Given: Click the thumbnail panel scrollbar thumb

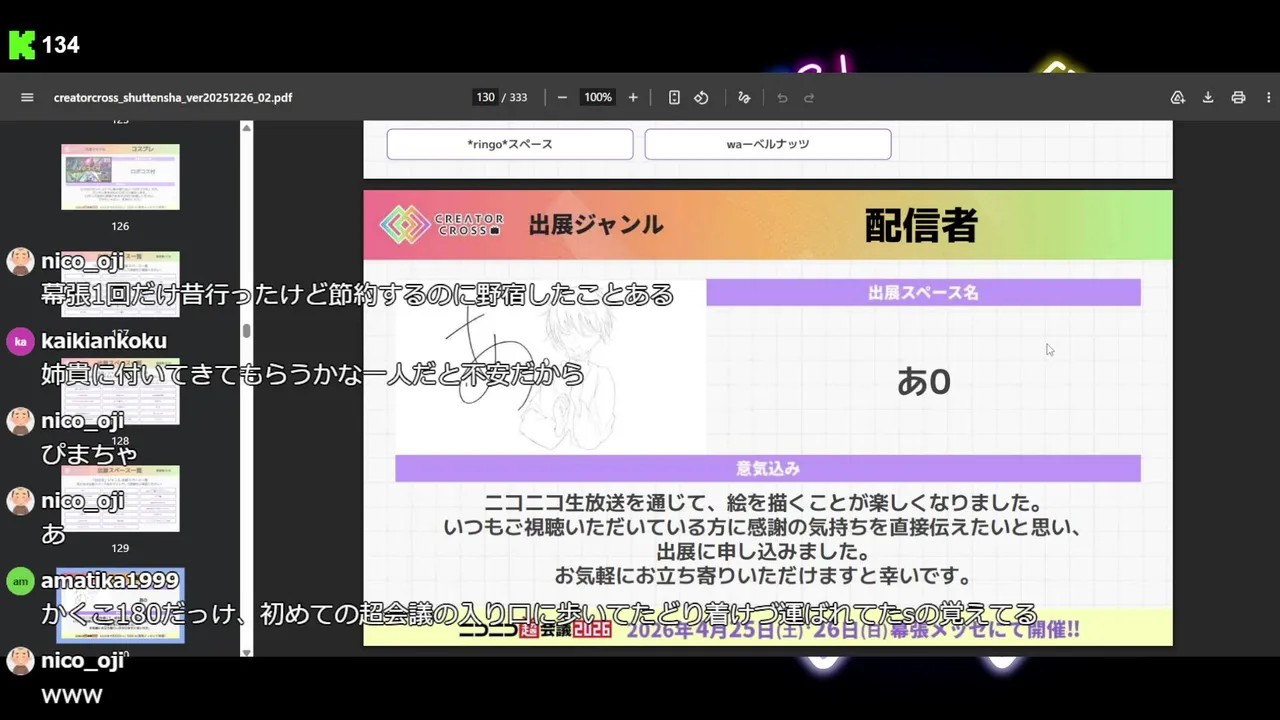Looking at the screenshot, I should [246, 330].
